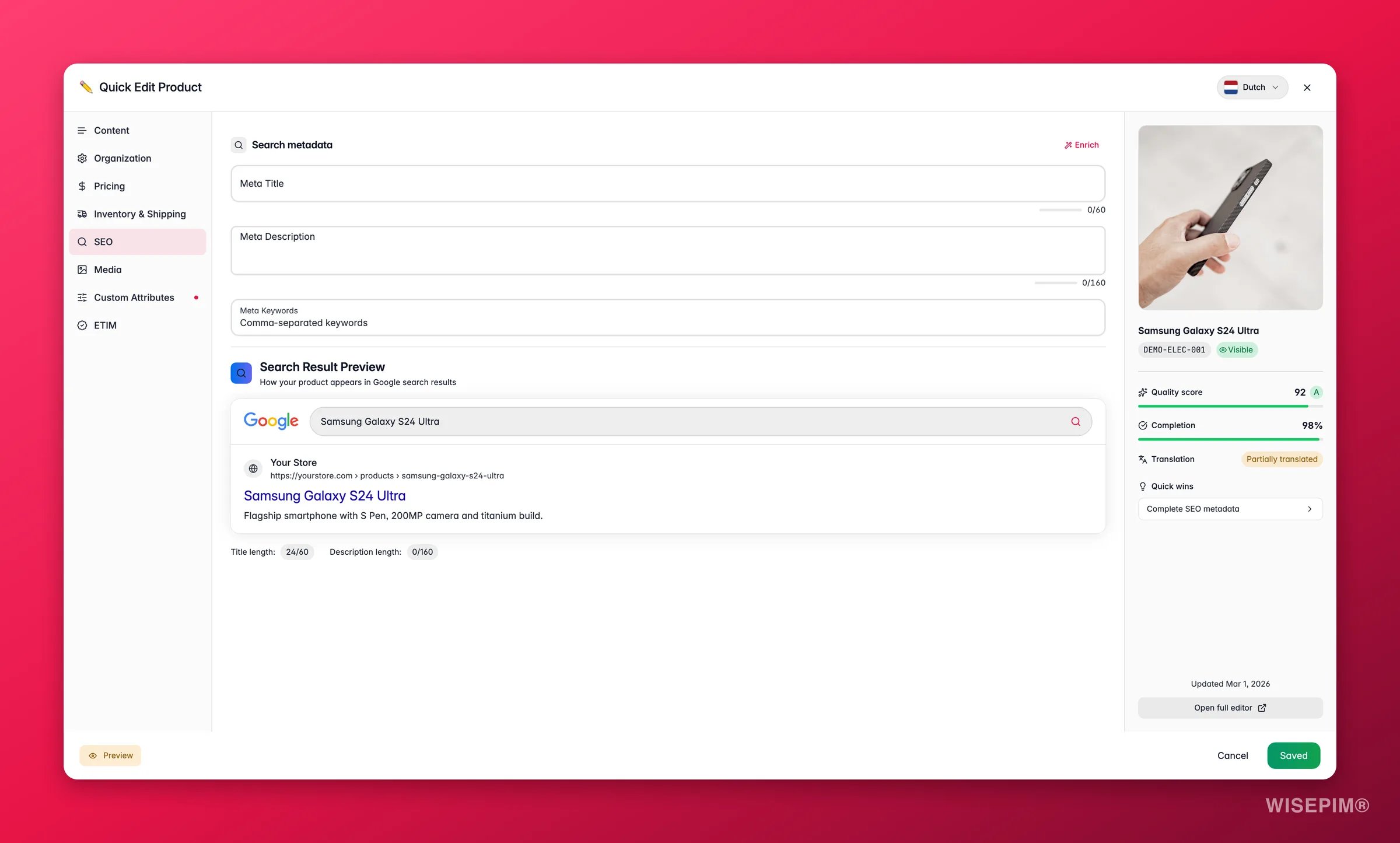Click the red search icon in Google bar
Viewport: 1400px width, 843px height.
[1076, 421]
